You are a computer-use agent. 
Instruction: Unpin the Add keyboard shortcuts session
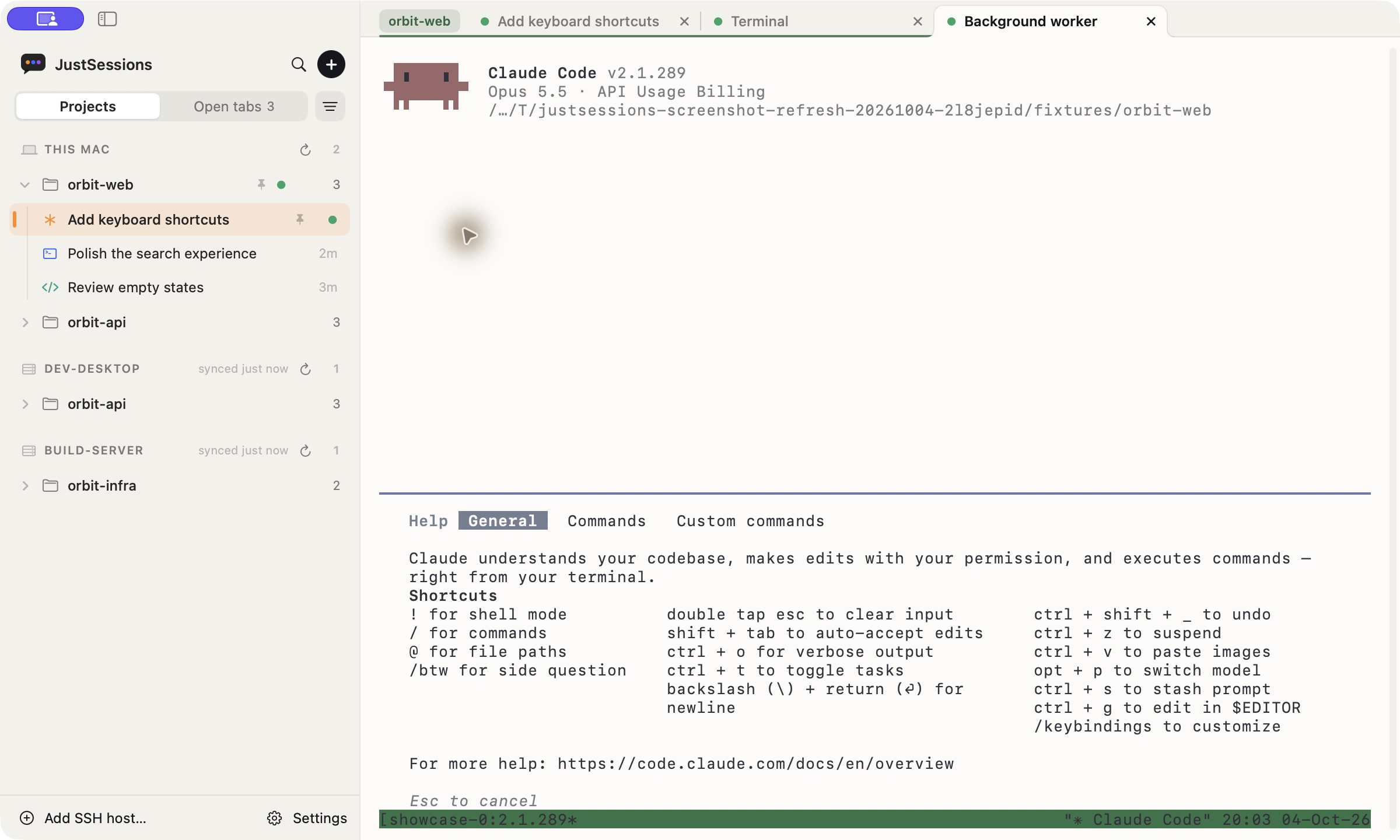point(300,219)
